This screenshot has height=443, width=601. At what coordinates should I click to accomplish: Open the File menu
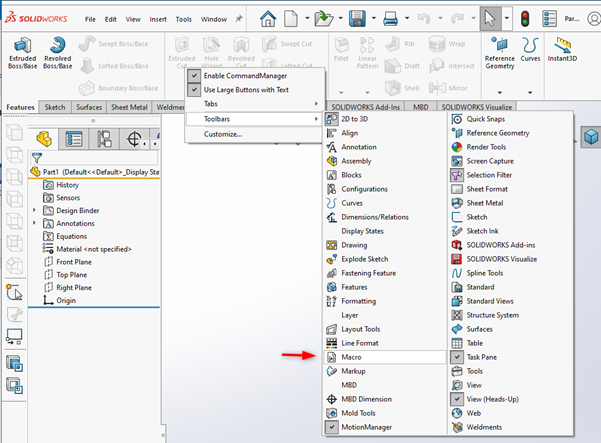[x=90, y=19]
